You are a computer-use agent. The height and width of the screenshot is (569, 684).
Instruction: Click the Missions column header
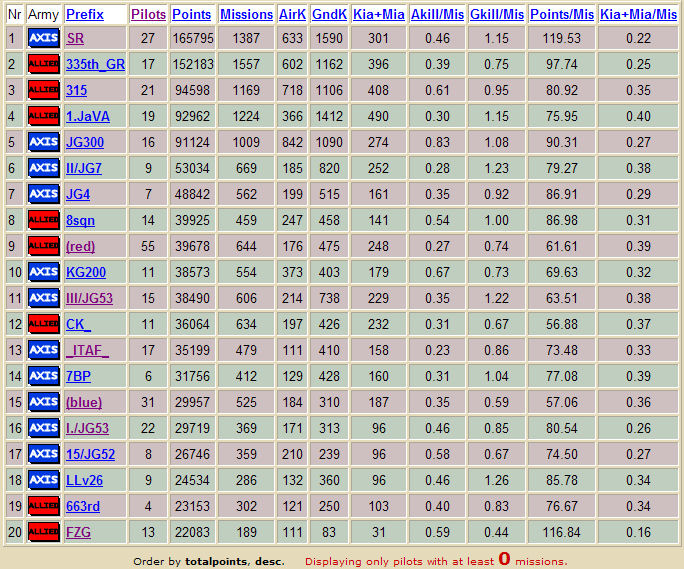point(246,15)
